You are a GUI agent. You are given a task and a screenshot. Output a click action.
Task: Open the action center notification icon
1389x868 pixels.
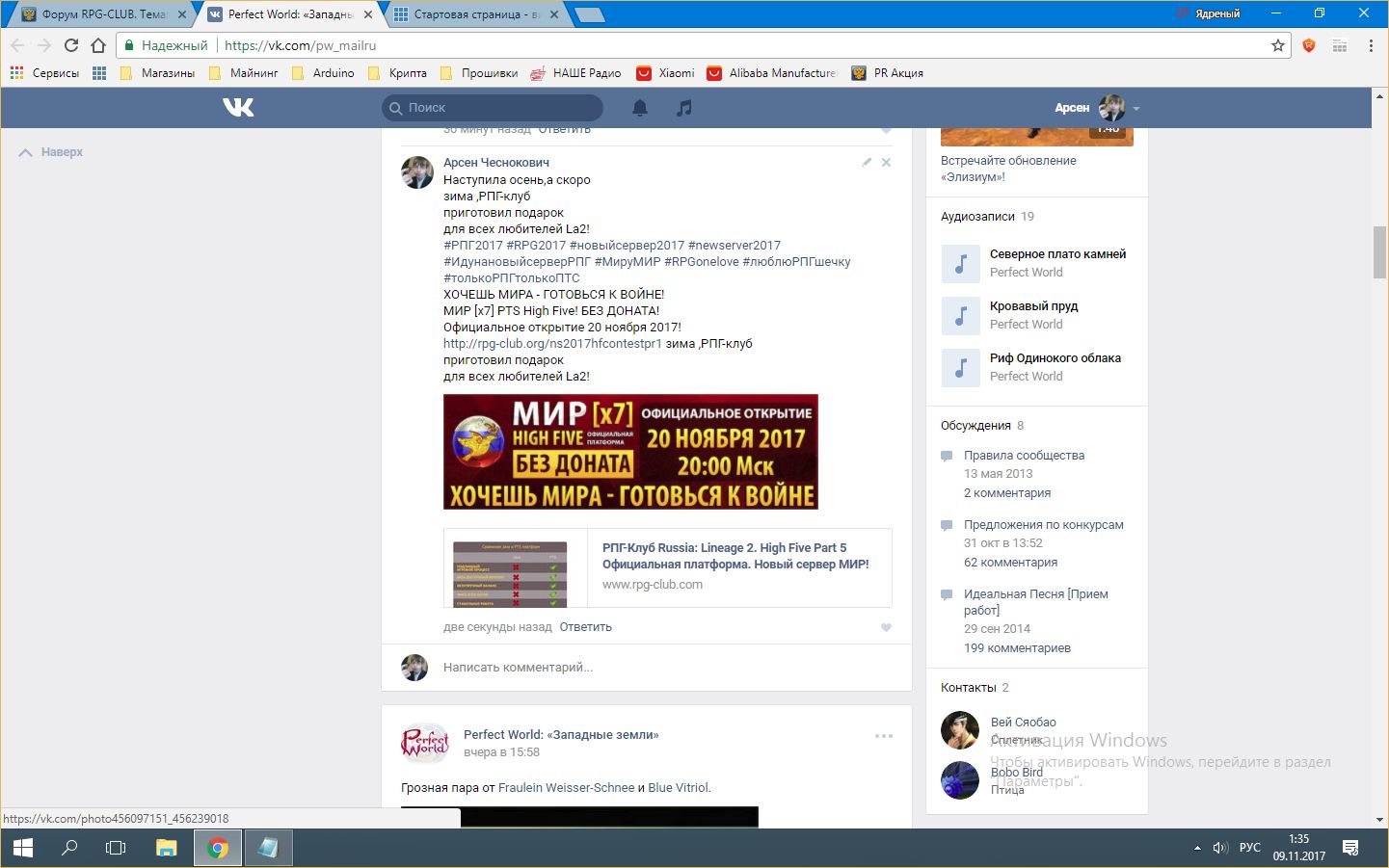1350,848
